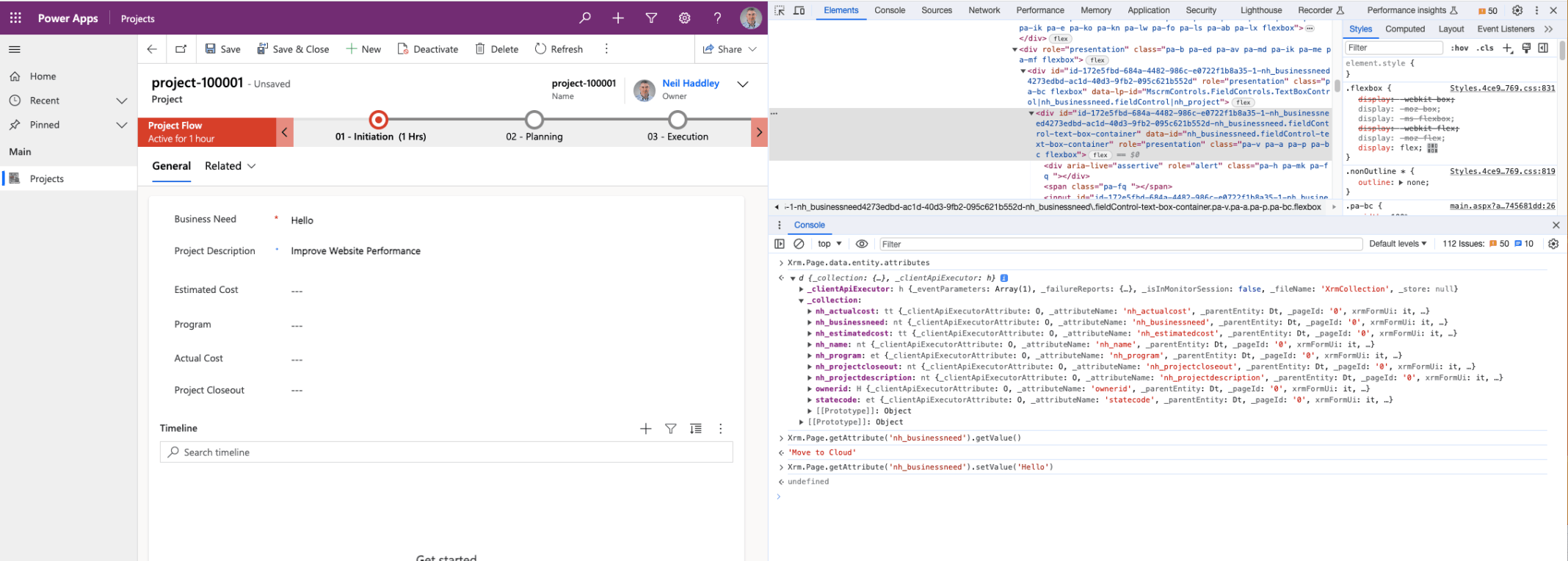This screenshot has width=1568, height=561.
Task: Select the 02 - Planning stage marker
Action: click(534, 120)
